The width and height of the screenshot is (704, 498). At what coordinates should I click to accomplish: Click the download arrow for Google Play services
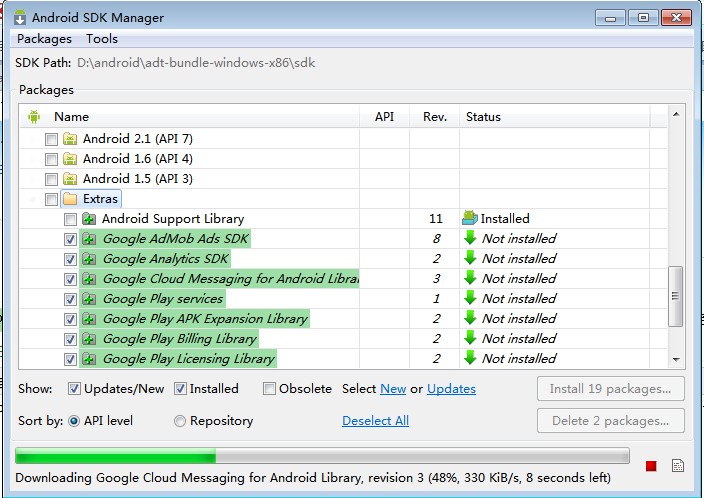coord(470,298)
